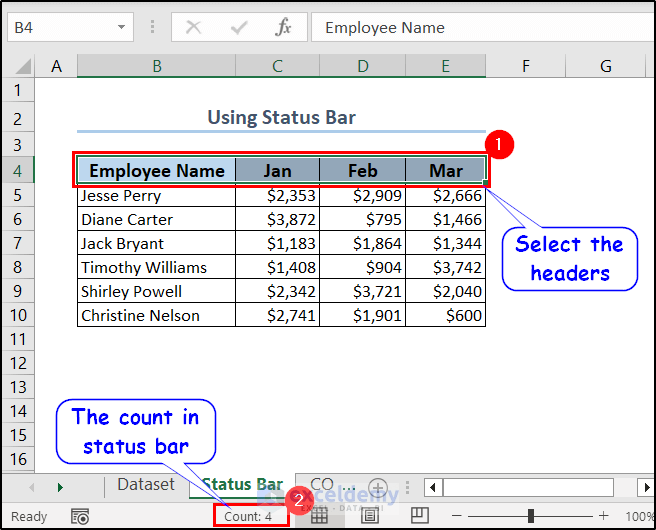Select column E header
This screenshot has height=530, width=656.
(446, 66)
